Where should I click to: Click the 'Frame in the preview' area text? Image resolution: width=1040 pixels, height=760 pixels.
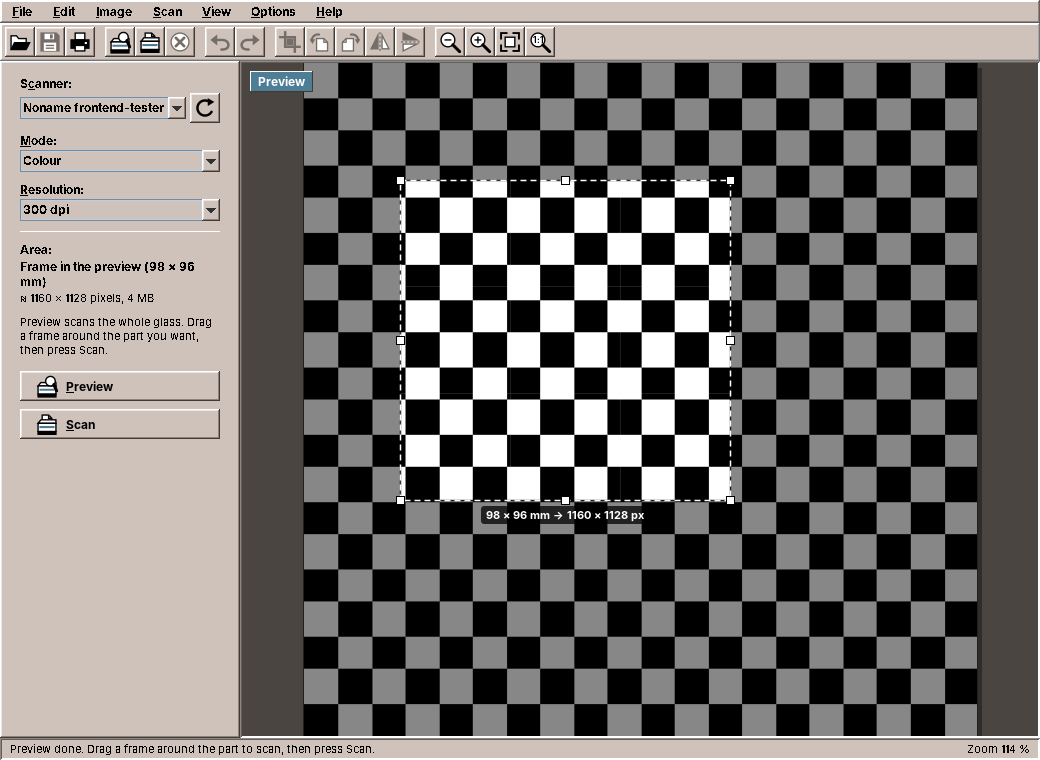[x=107, y=274]
